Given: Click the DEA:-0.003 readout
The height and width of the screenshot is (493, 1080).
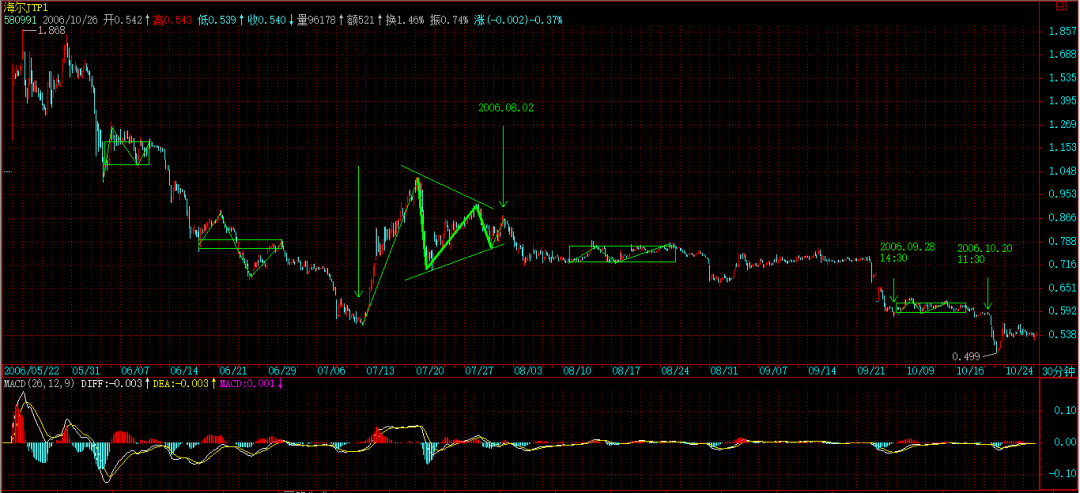Looking at the screenshot, I should pyautogui.click(x=179, y=384).
